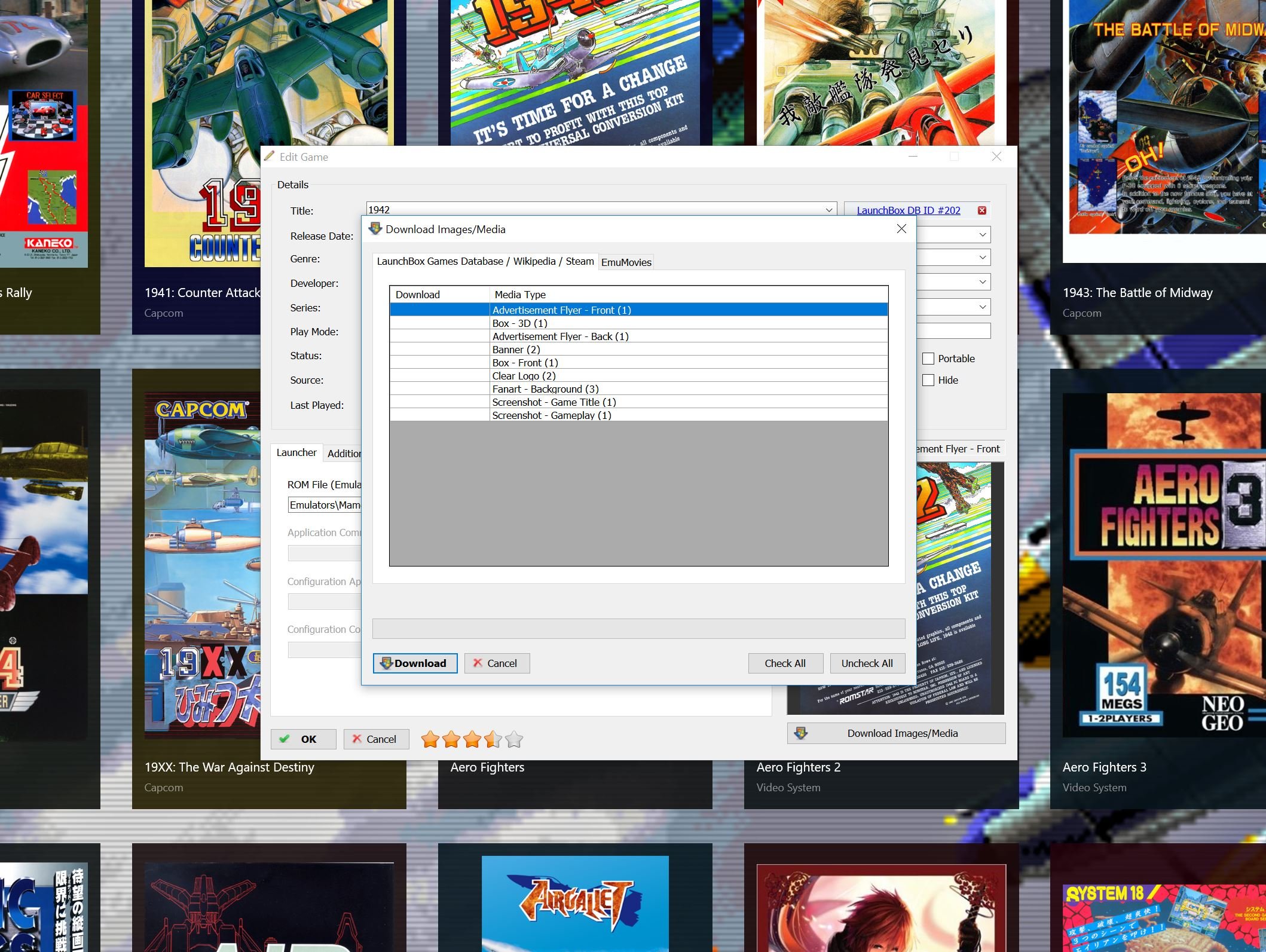This screenshot has width=1266, height=952.
Task: Tick download cell for Banner (2)
Action: coord(439,349)
